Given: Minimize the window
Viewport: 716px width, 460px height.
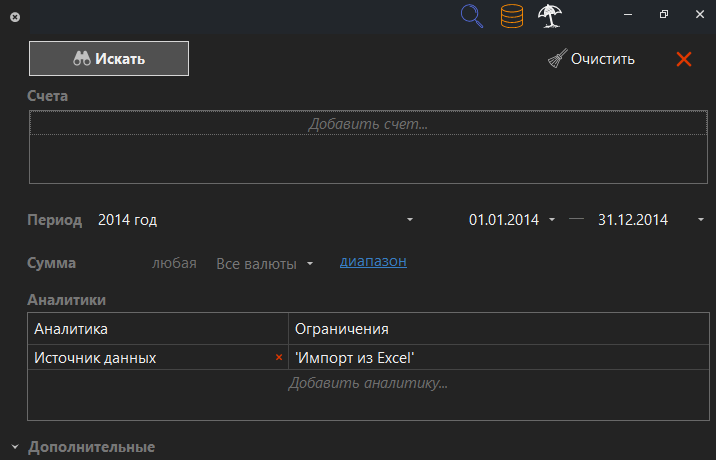Looking at the screenshot, I should (x=628, y=15).
